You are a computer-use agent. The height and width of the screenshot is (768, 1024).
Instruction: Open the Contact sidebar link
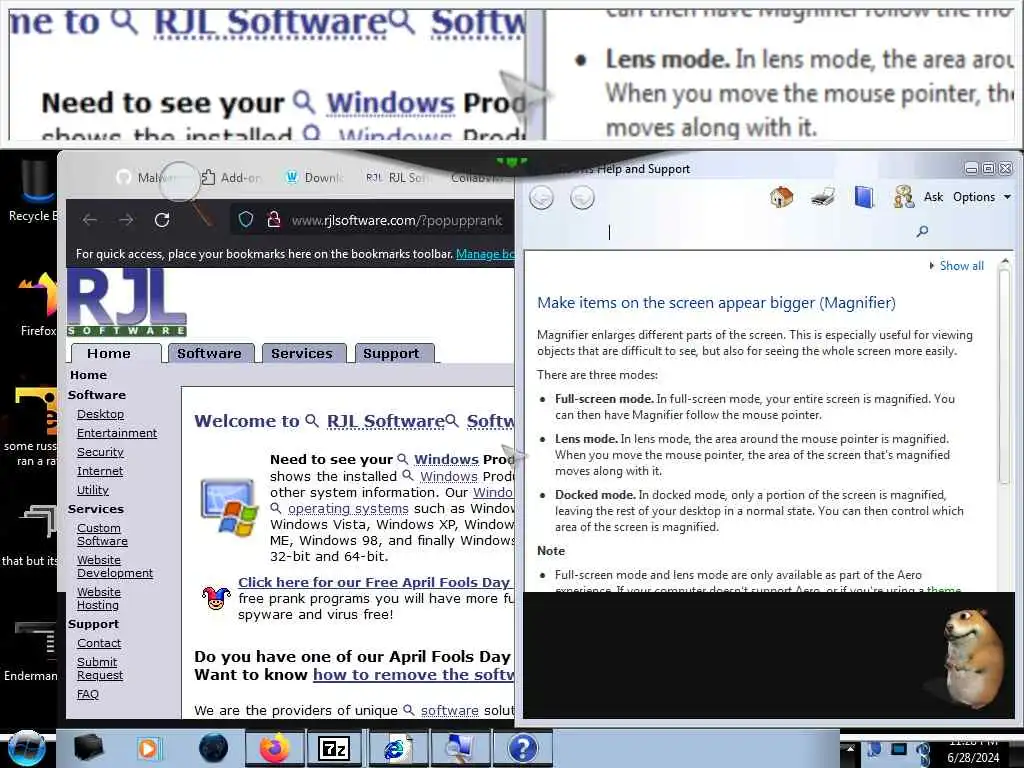(99, 643)
